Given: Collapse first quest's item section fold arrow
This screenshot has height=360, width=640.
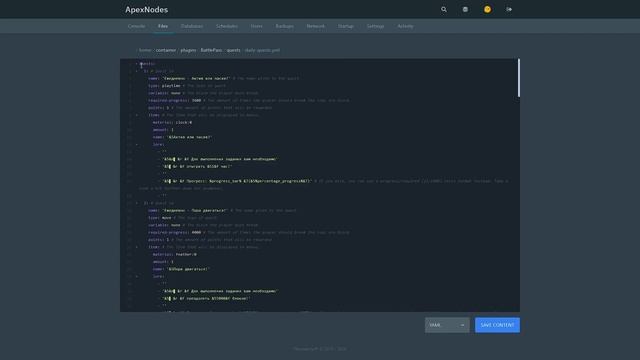Looking at the screenshot, I should coord(136,115).
